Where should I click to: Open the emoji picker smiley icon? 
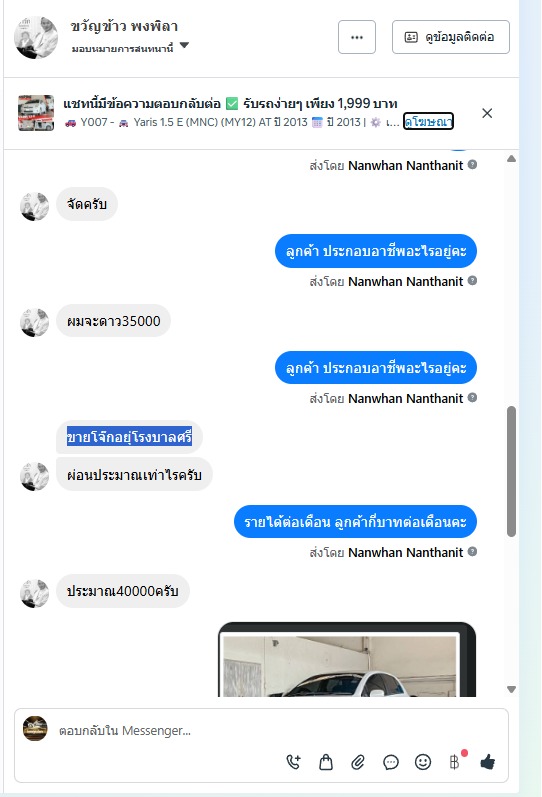423,762
